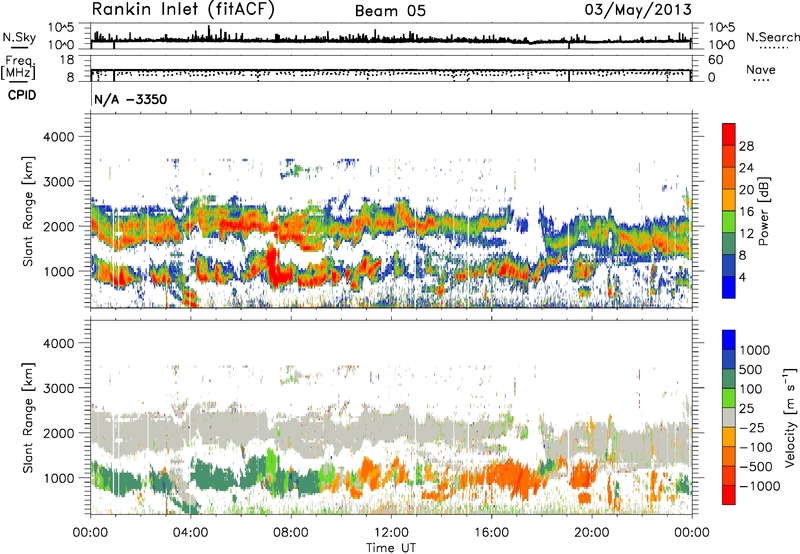Click the 'Freq. [MHz]' axis label
This screenshot has width=800, height=554.
(19, 67)
